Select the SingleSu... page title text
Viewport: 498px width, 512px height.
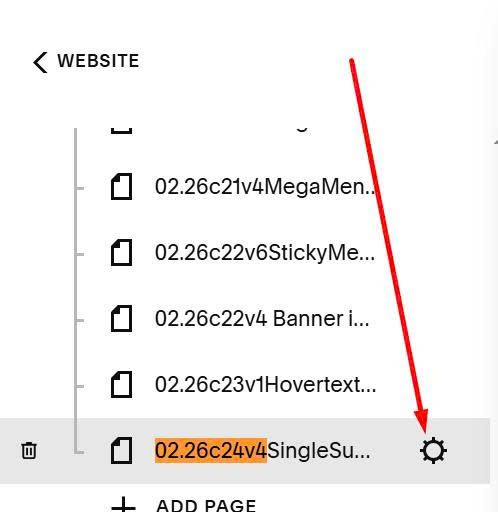pos(319,451)
